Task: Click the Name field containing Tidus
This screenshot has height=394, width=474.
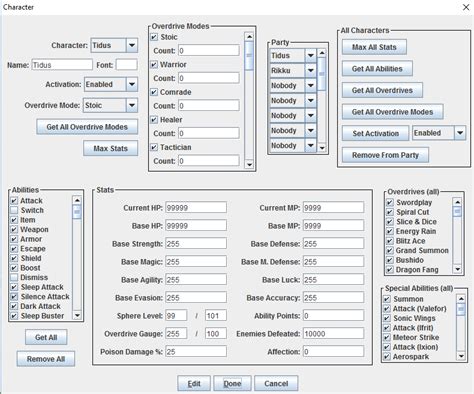Action: click(x=62, y=65)
